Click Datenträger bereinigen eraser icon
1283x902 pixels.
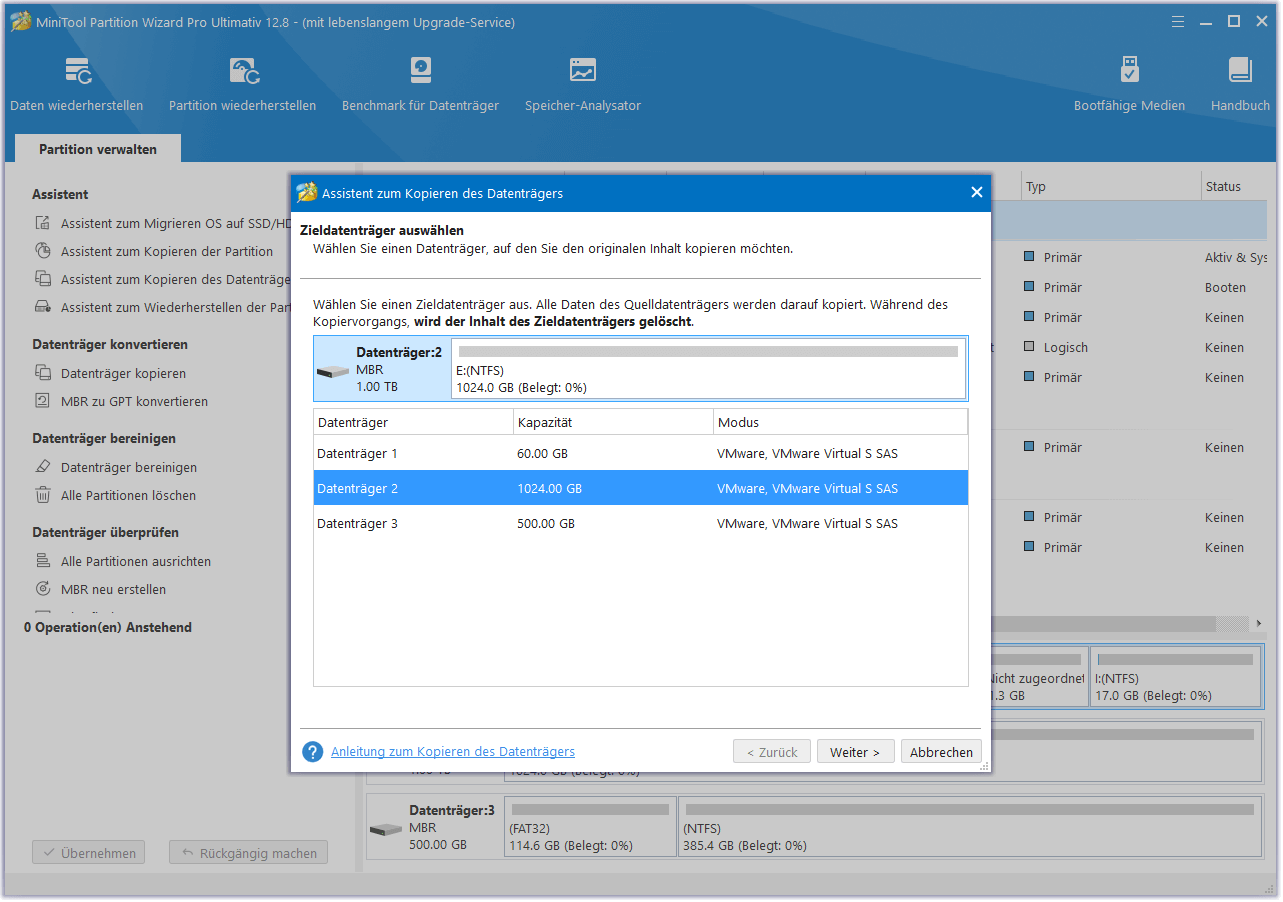(43, 467)
